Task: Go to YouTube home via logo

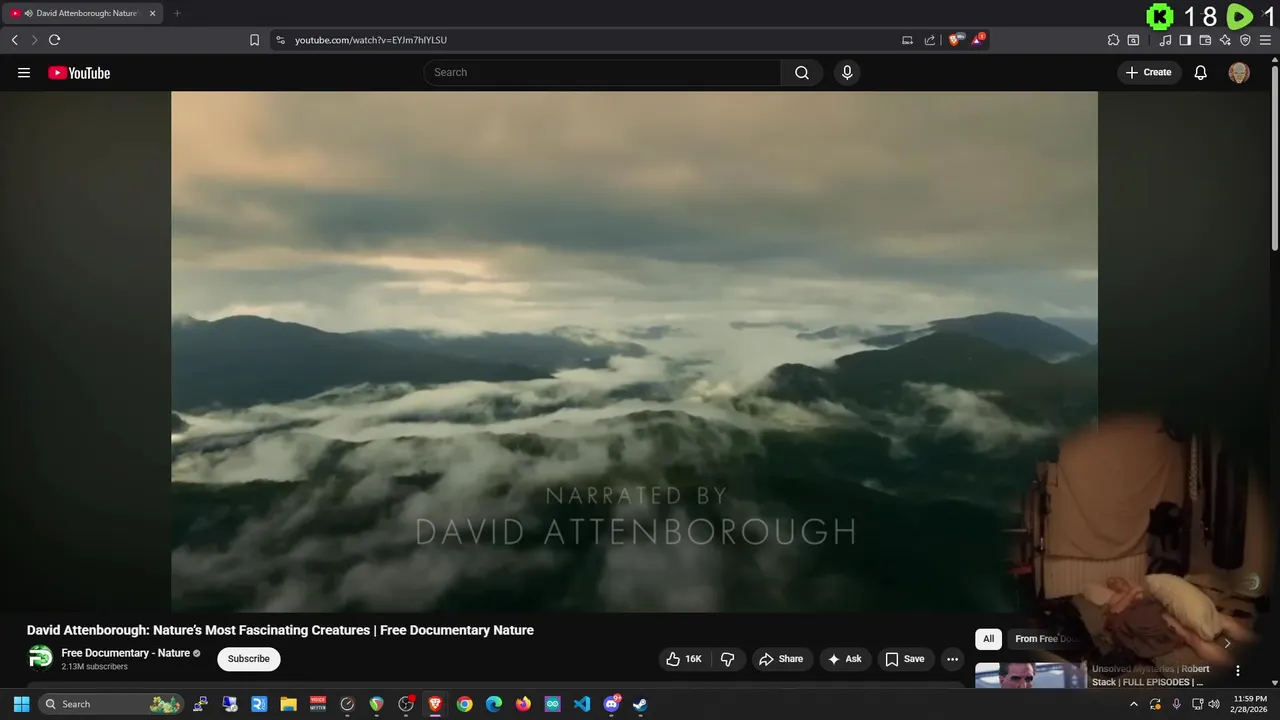Action: 79,72
